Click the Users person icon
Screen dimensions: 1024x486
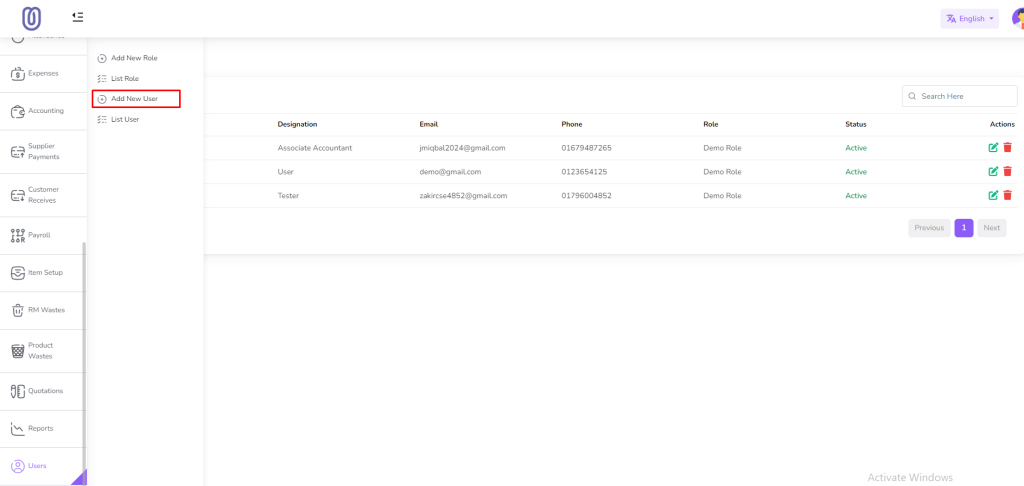click(18, 466)
